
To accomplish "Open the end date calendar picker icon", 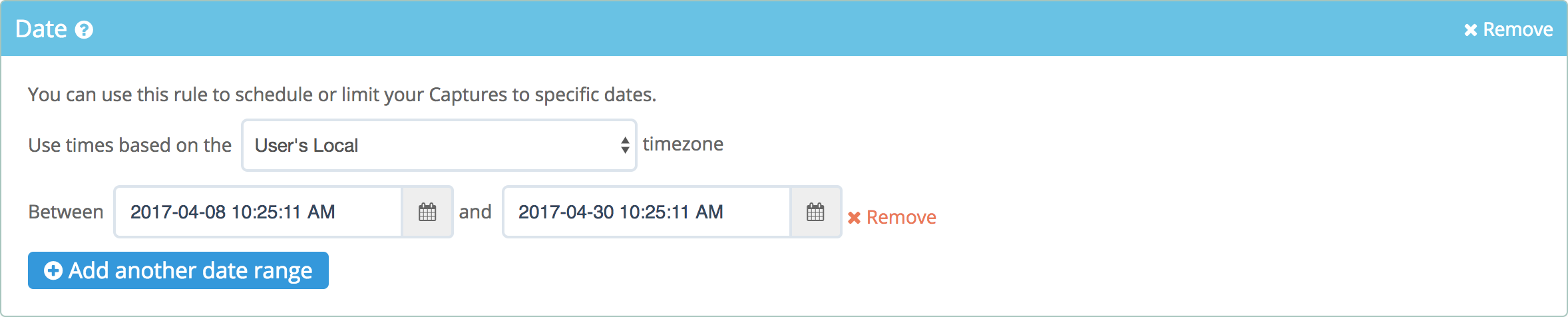I will pos(815,212).
